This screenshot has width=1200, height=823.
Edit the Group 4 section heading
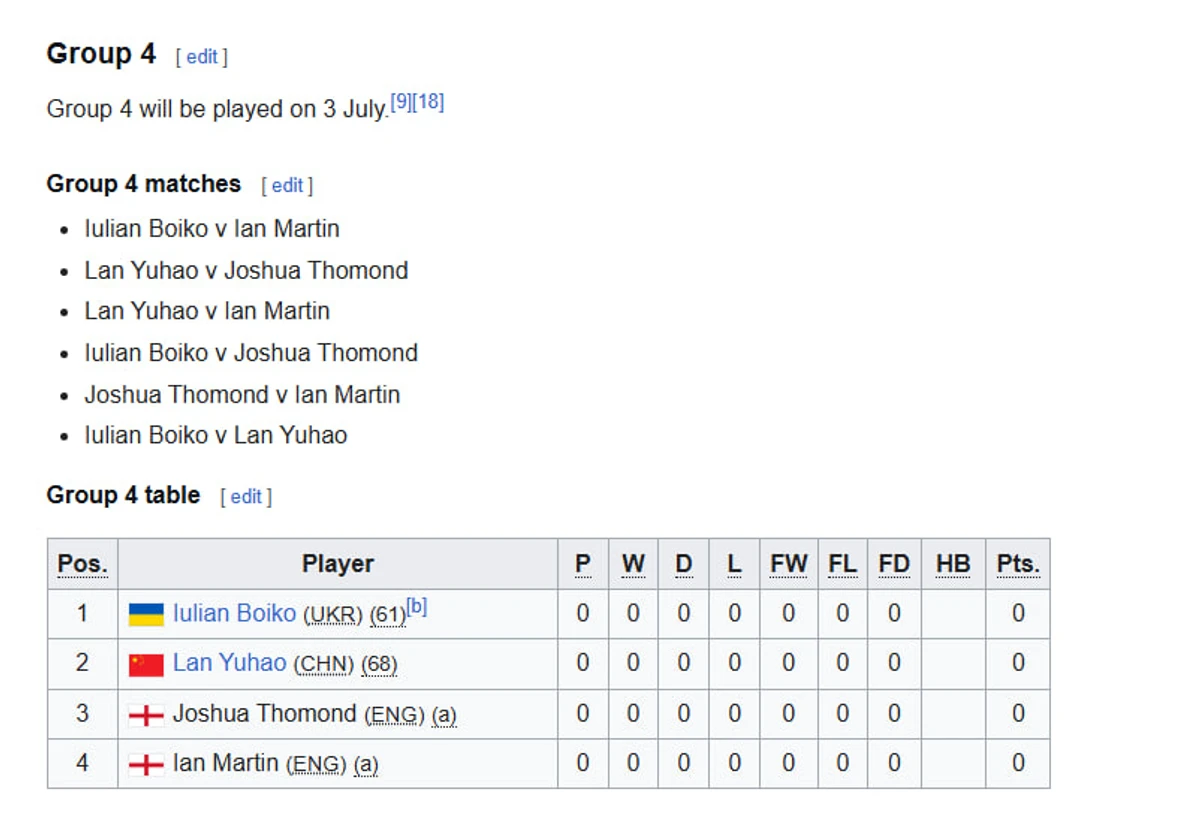(202, 57)
